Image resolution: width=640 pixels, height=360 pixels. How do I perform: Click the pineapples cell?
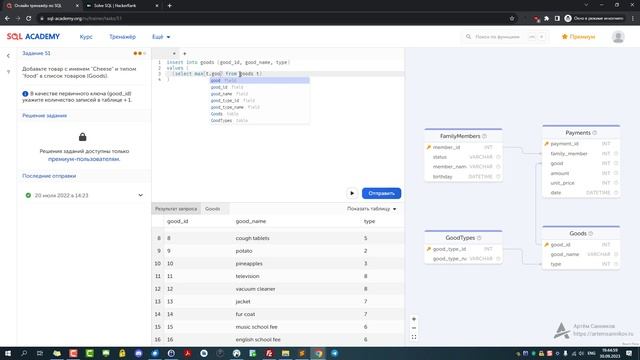tap(249, 264)
